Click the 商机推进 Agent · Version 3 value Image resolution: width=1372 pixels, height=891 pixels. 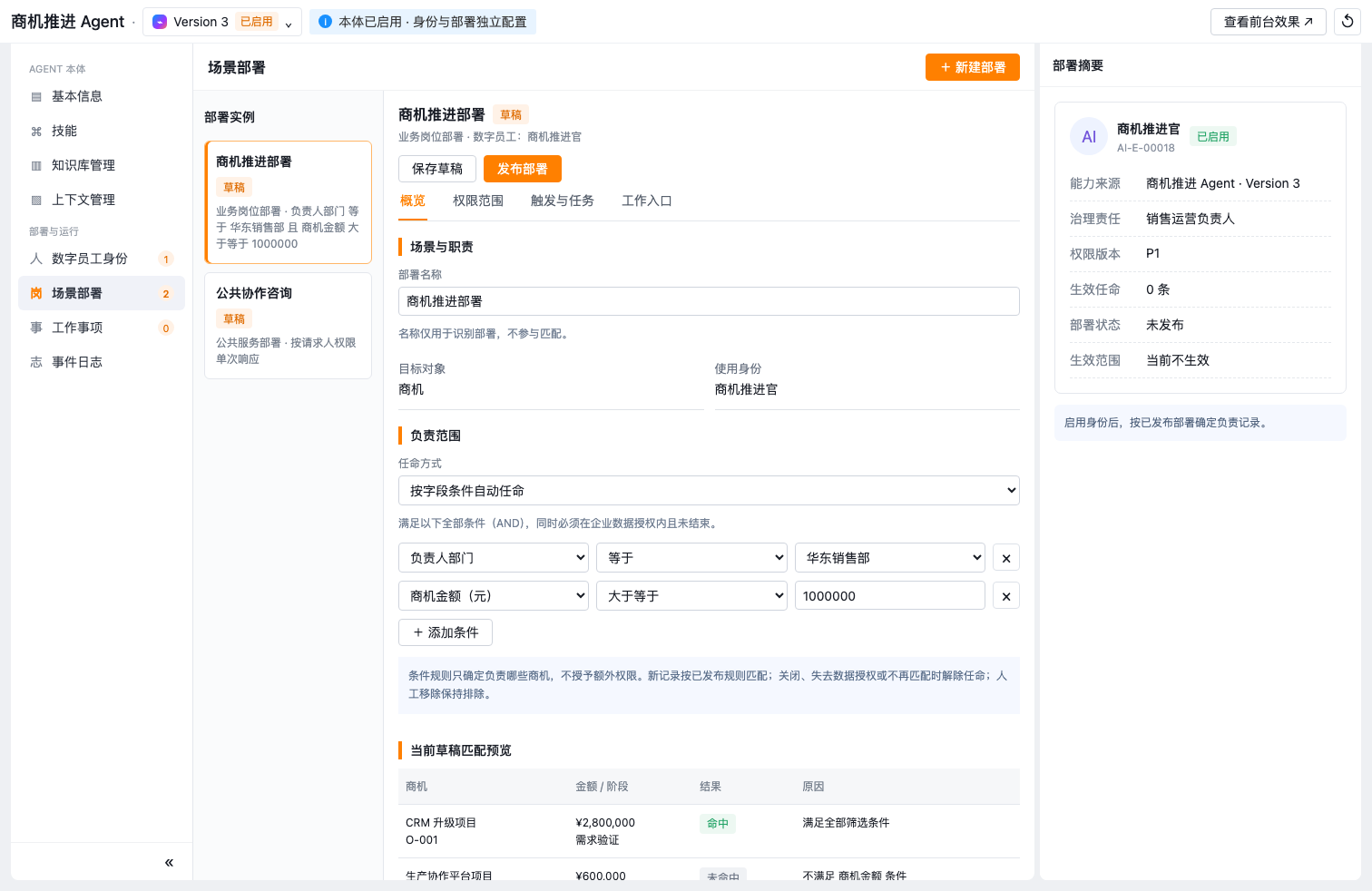coord(1223,183)
